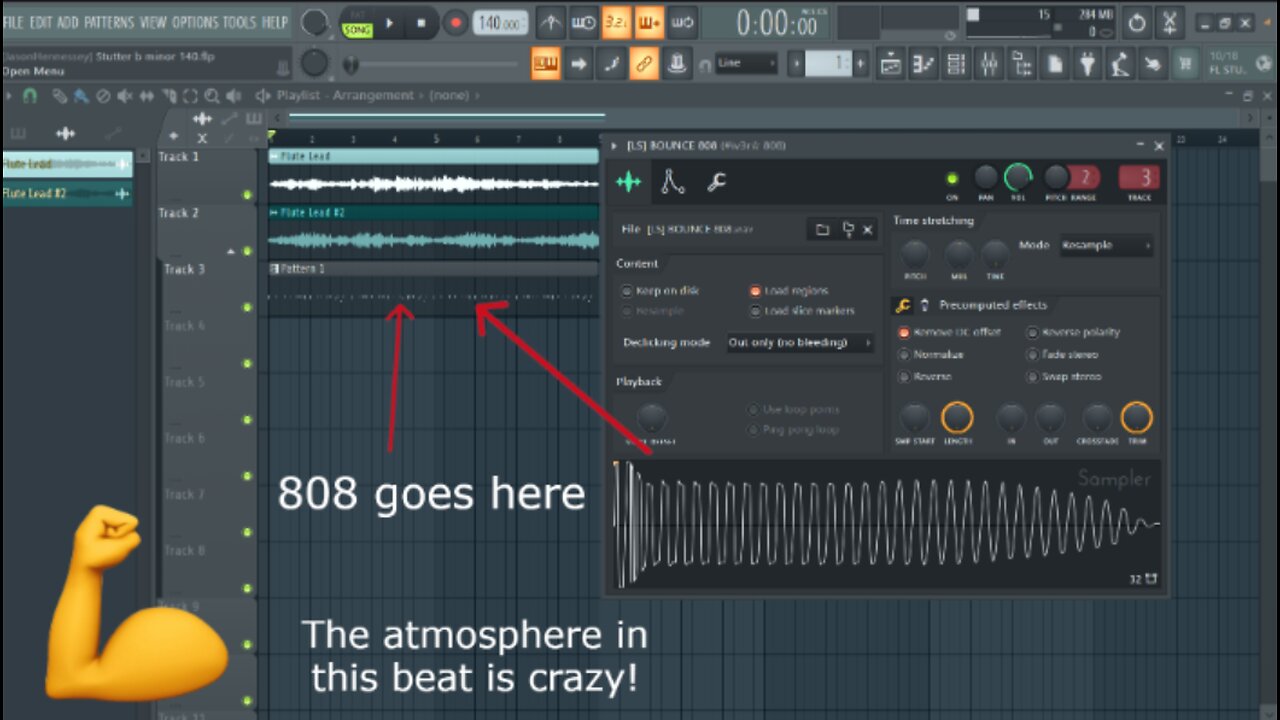The height and width of the screenshot is (720, 1280).
Task: Enable Reverse polarity option
Action: (x=1074, y=332)
